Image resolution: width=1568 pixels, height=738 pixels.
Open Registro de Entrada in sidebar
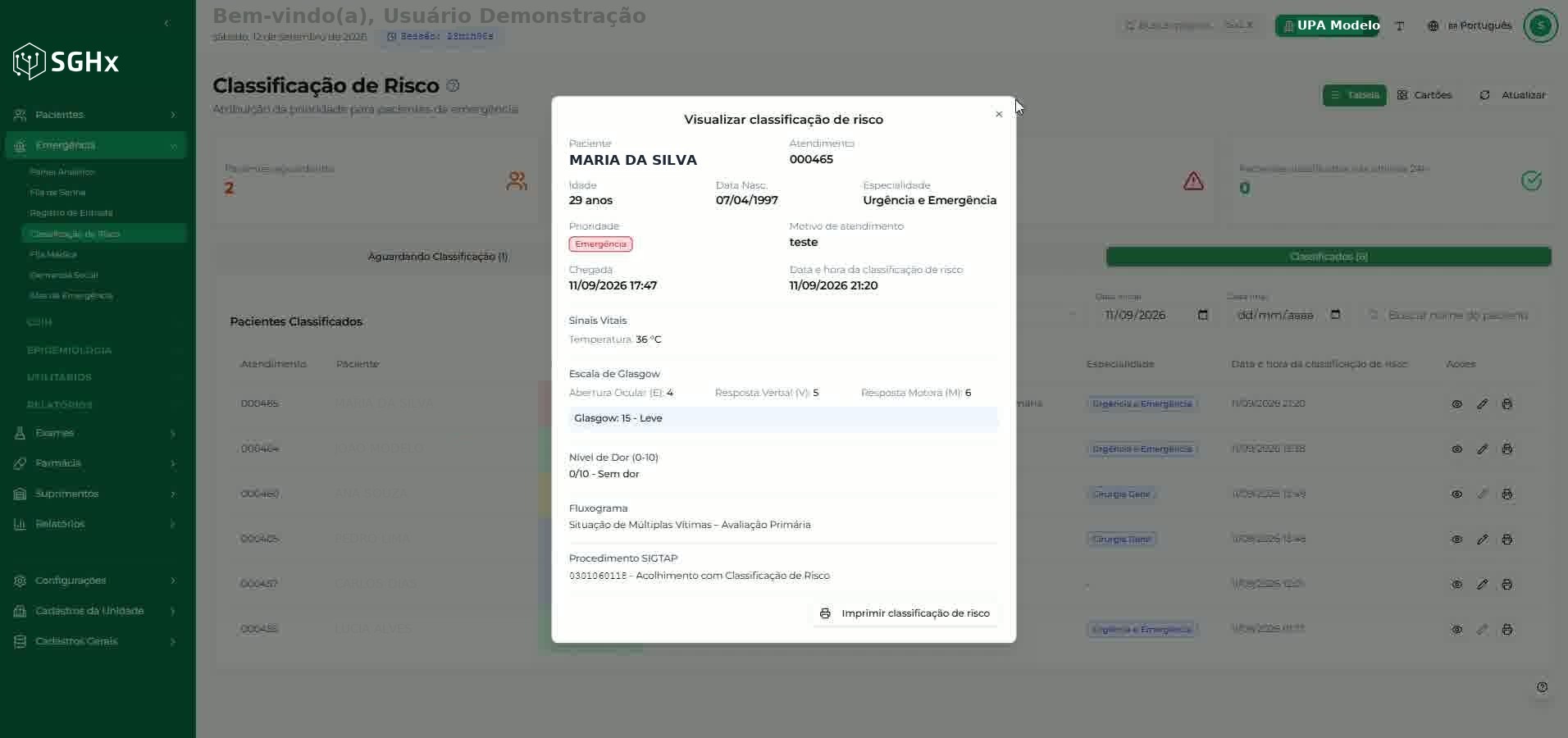point(71,213)
